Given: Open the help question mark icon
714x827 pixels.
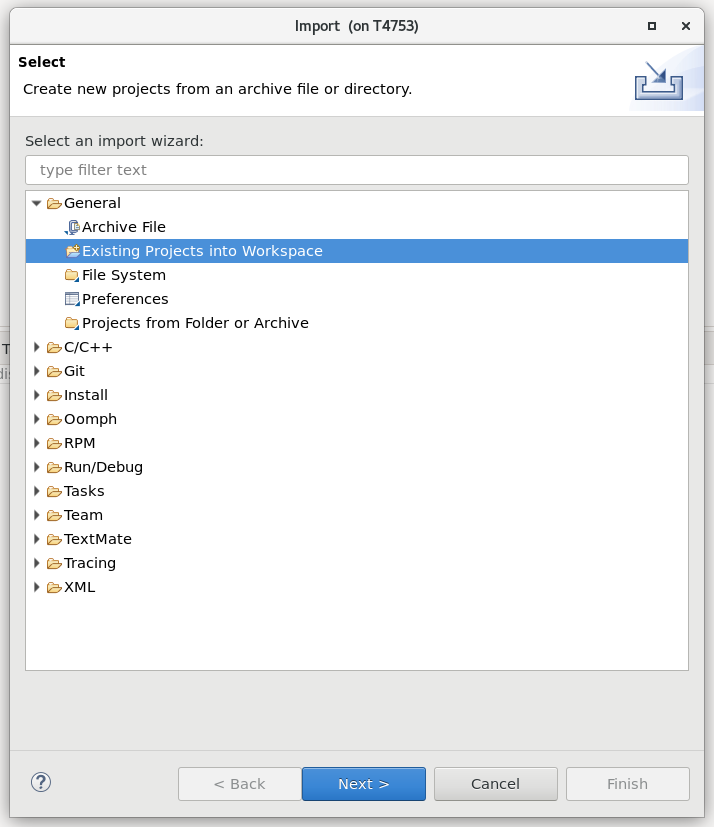Looking at the screenshot, I should coord(41,782).
